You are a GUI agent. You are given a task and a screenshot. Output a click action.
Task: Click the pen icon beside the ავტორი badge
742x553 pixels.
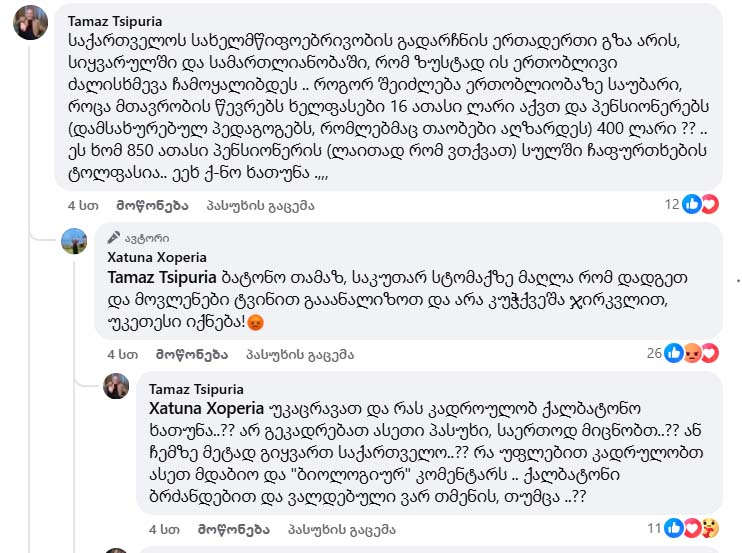(x=113, y=238)
